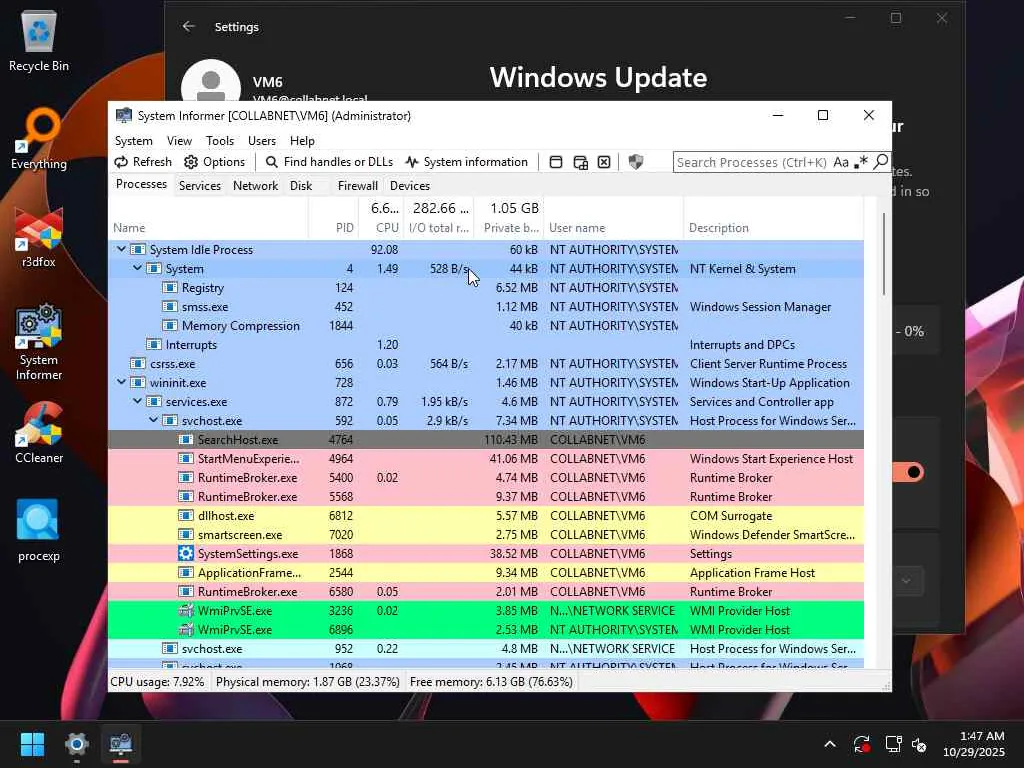Collapse svchost.exe PID 592 node
The image size is (1024, 768).
coord(153,420)
